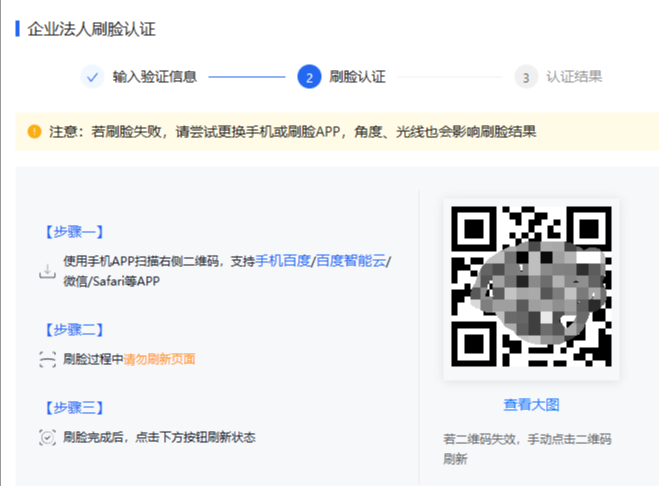Click the 注意：若刷脸失败 notice text

pyautogui.click(x=293, y=132)
